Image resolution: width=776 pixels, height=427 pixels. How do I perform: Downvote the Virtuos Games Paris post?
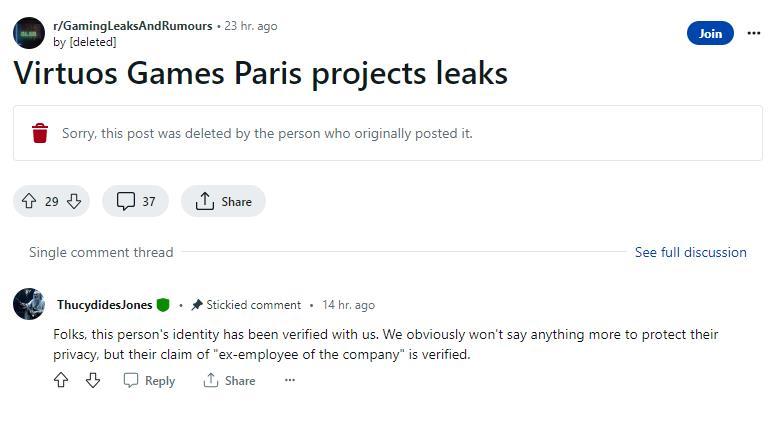[74, 201]
